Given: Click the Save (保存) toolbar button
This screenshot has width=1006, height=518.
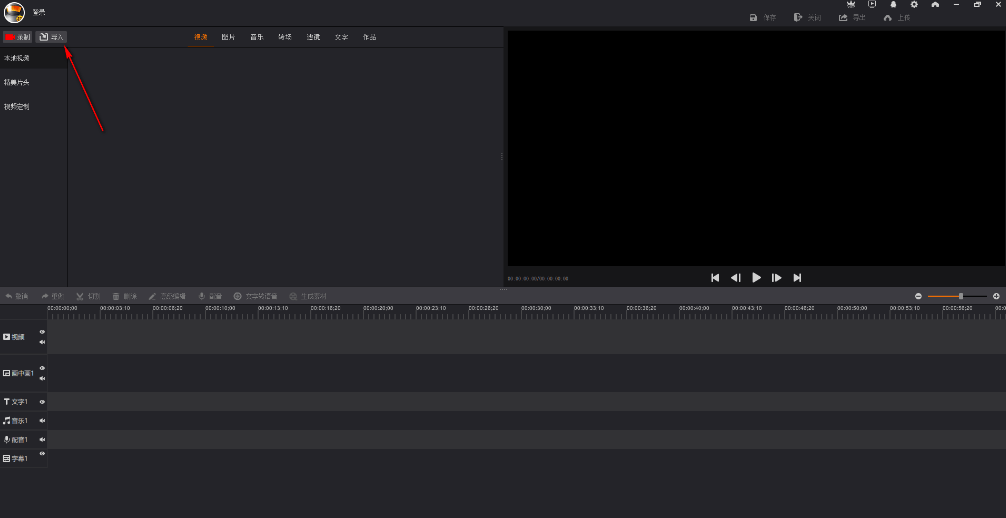Looking at the screenshot, I should pos(762,18).
